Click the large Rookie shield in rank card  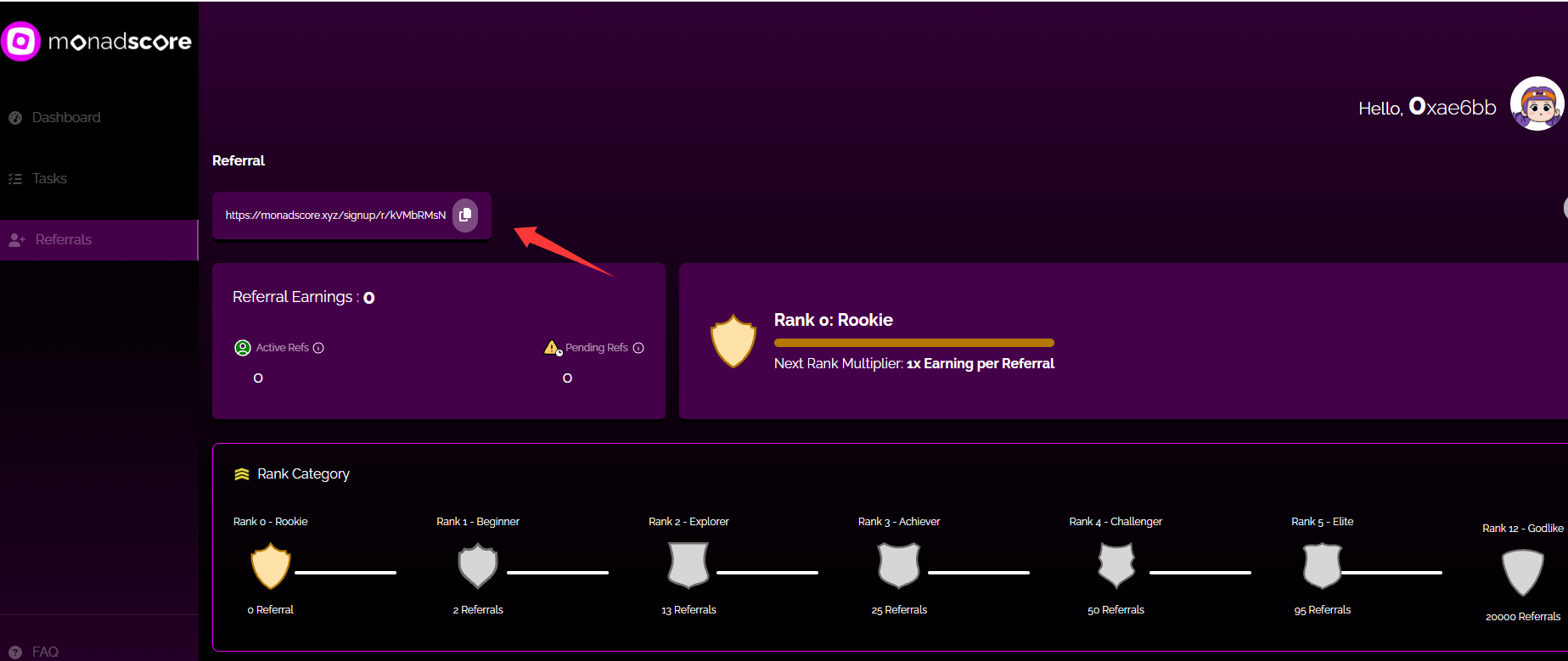coord(733,341)
